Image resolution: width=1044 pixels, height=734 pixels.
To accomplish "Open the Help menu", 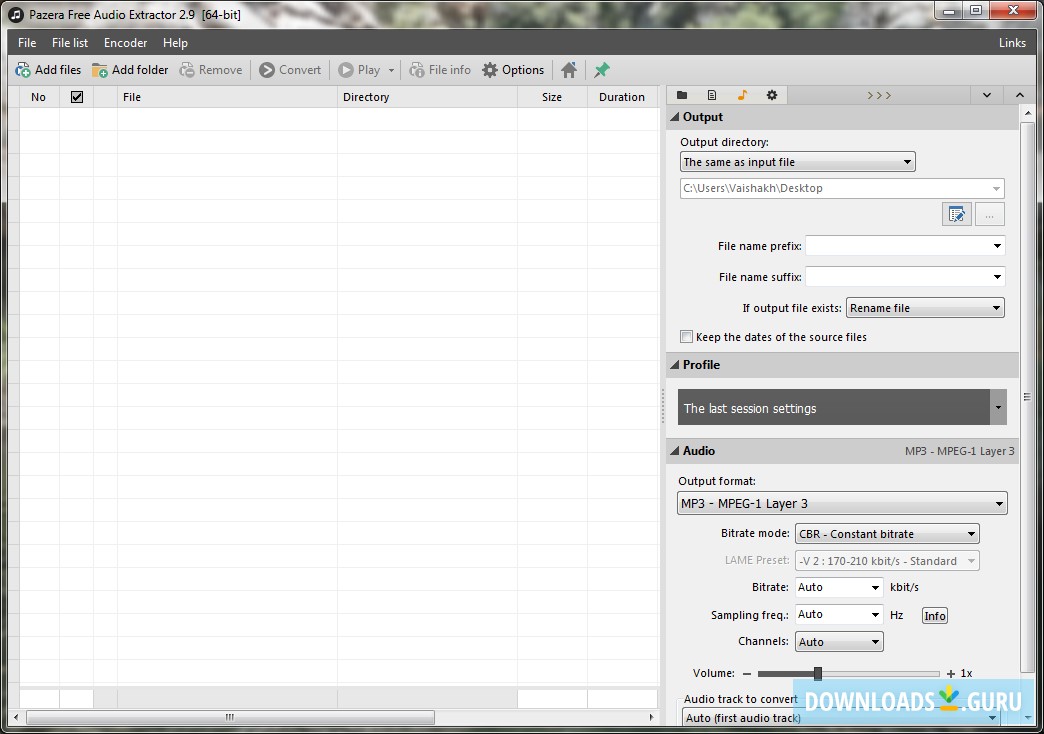I will tap(175, 43).
